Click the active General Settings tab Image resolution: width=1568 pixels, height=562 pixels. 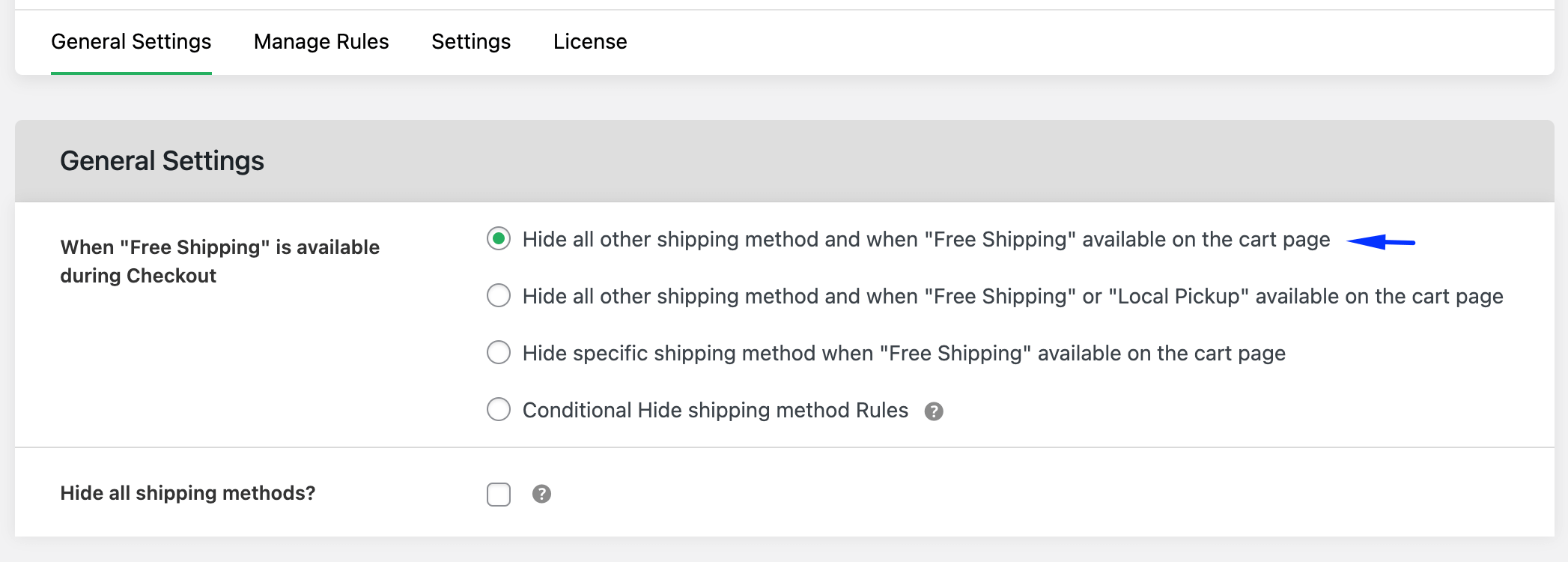coord(130,41)
